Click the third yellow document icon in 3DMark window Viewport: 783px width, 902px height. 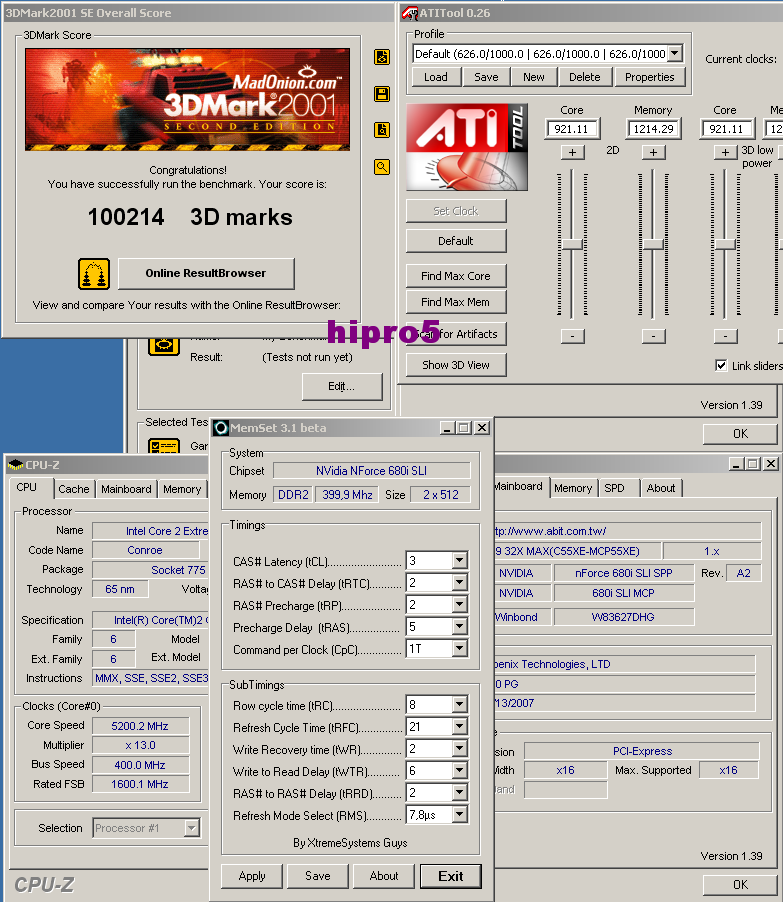pos(381,130)
